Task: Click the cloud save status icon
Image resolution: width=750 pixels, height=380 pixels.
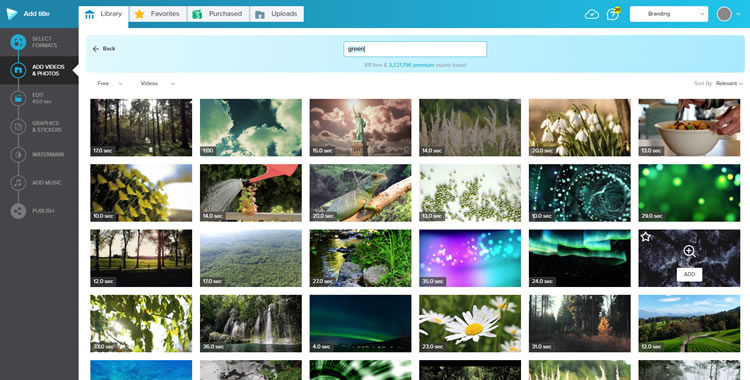Action: pyautogui.click(x=592, y=14)
